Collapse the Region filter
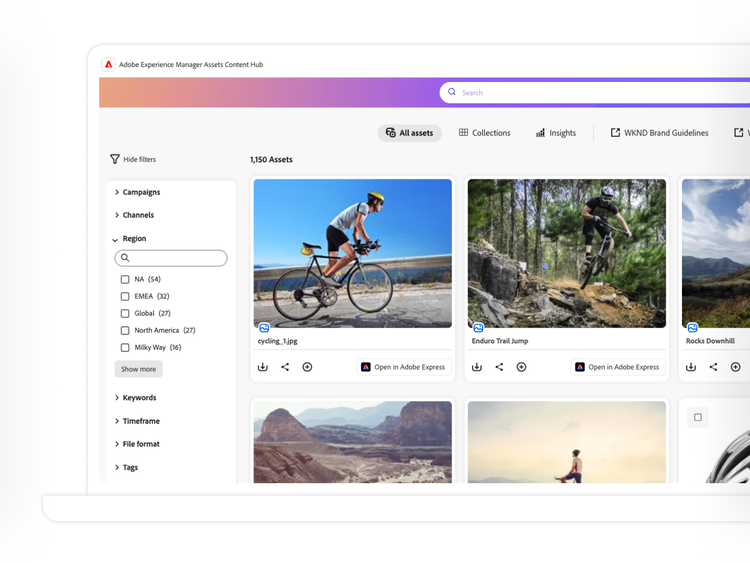Viewport: 750px width, 563px height. click(x=130, y=239)
